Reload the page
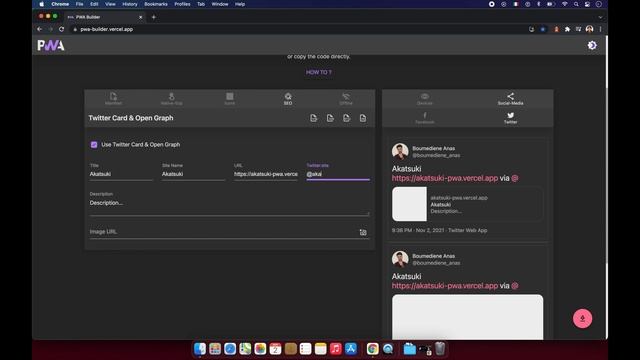This screenshot has width=640, height=360. 61,29
